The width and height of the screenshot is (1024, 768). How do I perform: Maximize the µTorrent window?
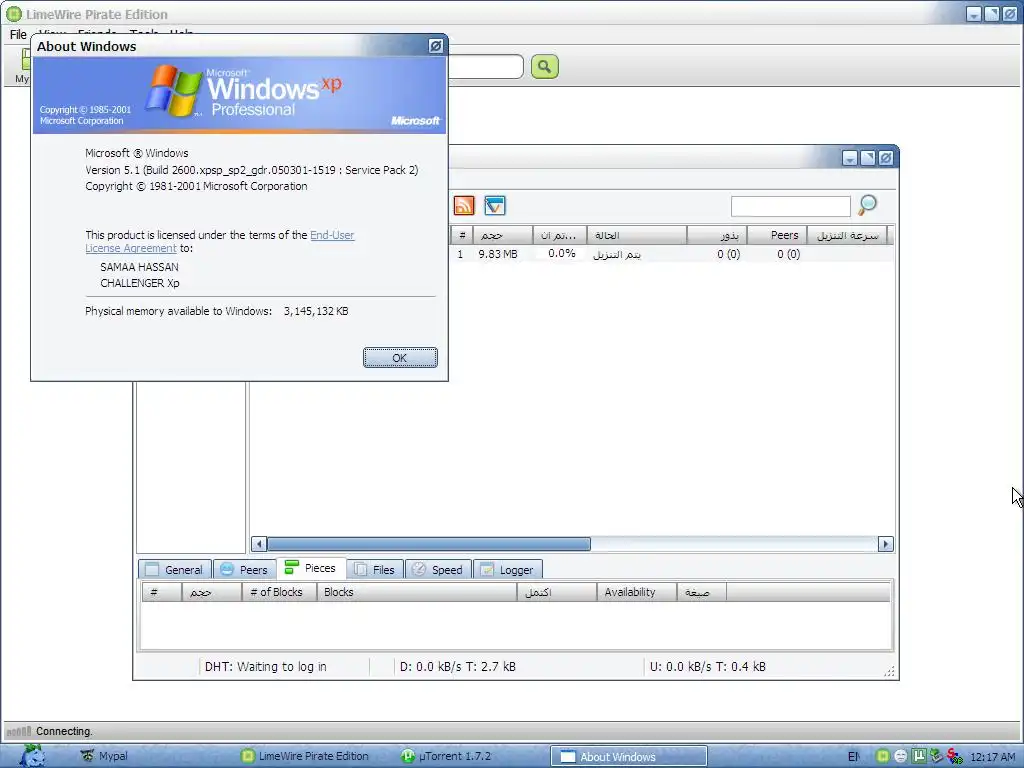point(868,158)
